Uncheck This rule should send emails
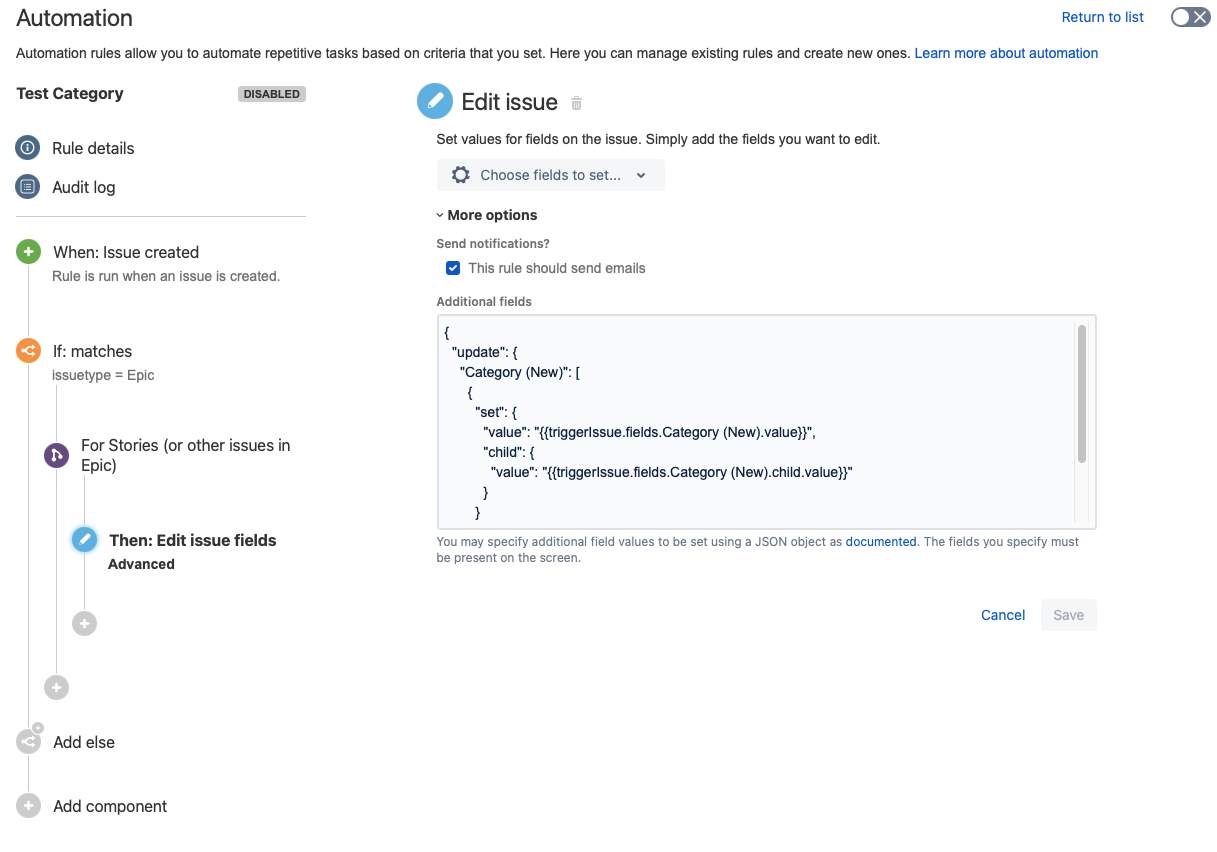Viewport: 1217px width, 852px height. pos(453,268)
